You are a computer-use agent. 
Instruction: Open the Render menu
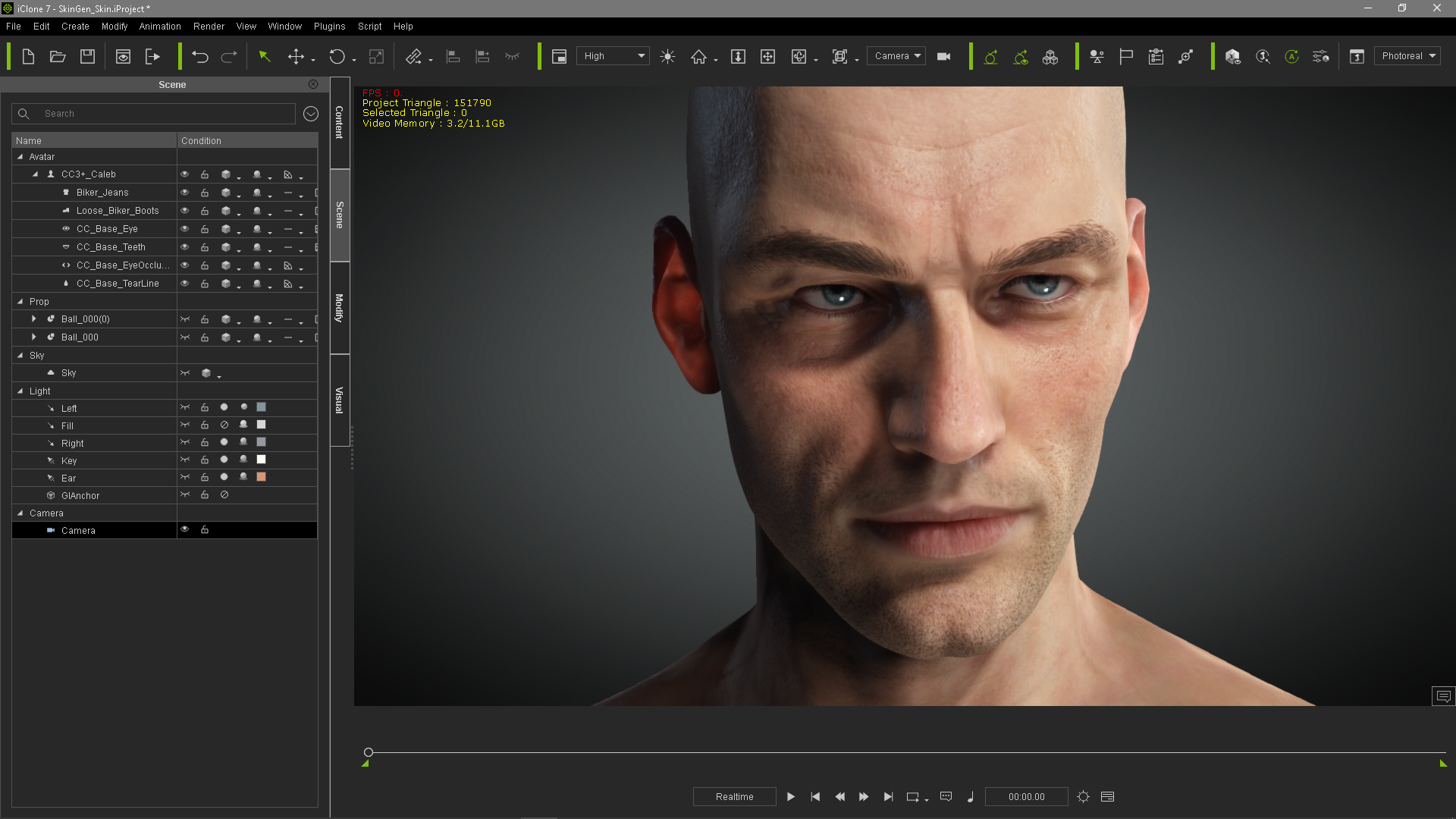coord(209,26)
